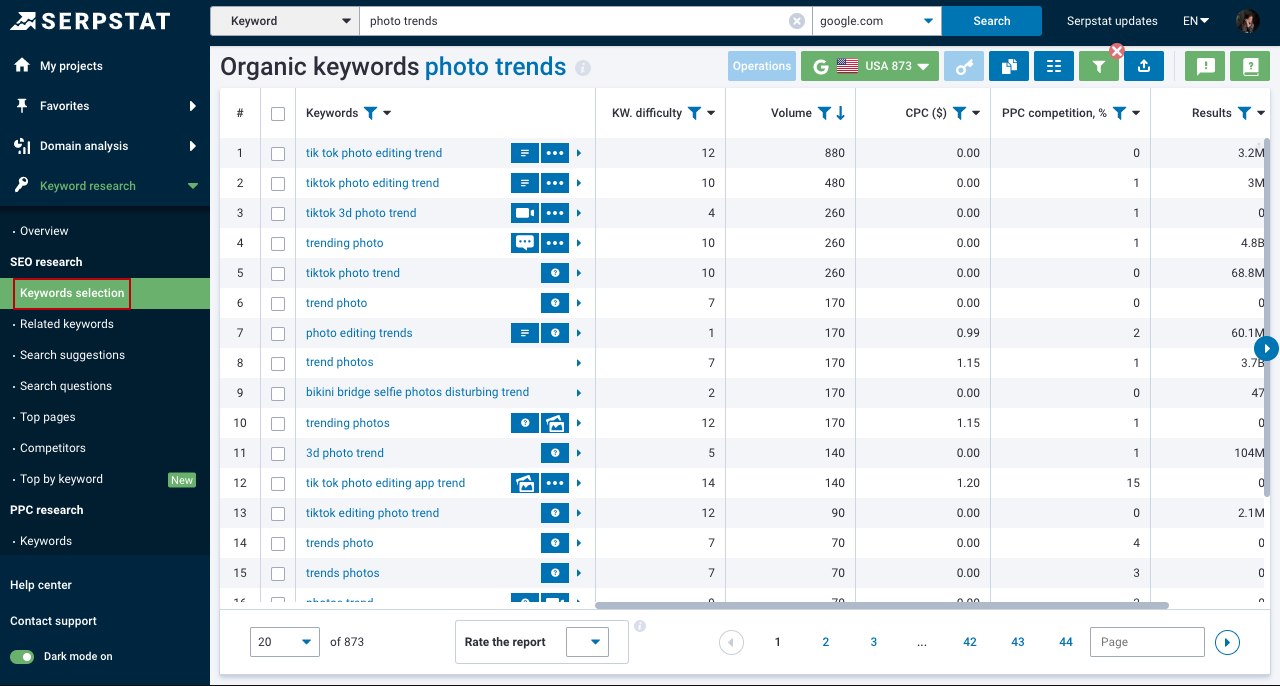This screenshot has width=1280, height=686.
Task: Open the EN language dropdown
Action: [1196, 21]
